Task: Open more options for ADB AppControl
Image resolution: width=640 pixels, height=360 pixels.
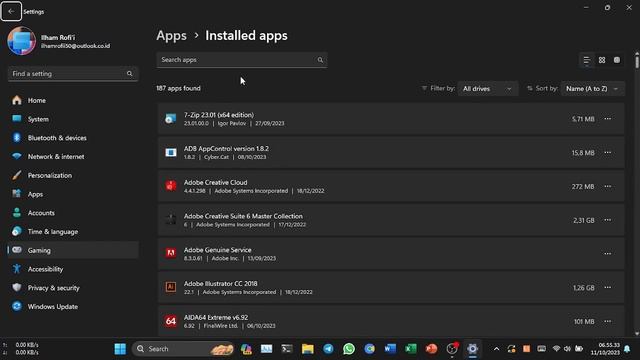Action: [x=608, y=153]
